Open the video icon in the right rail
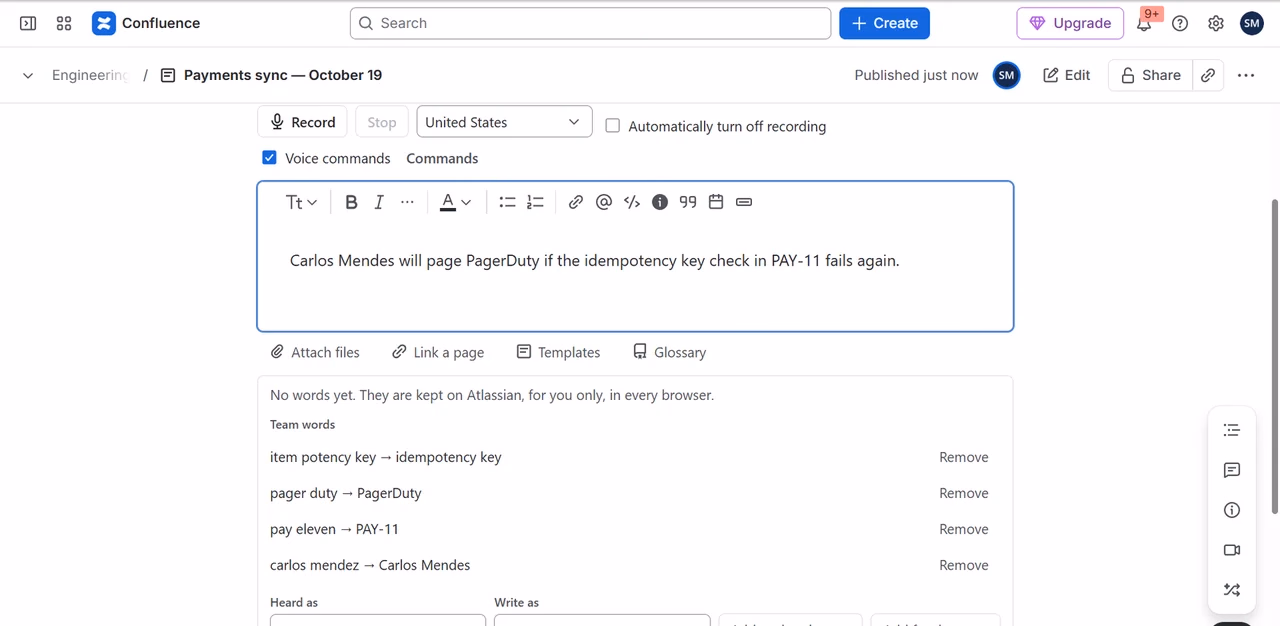 point(1232,550)
